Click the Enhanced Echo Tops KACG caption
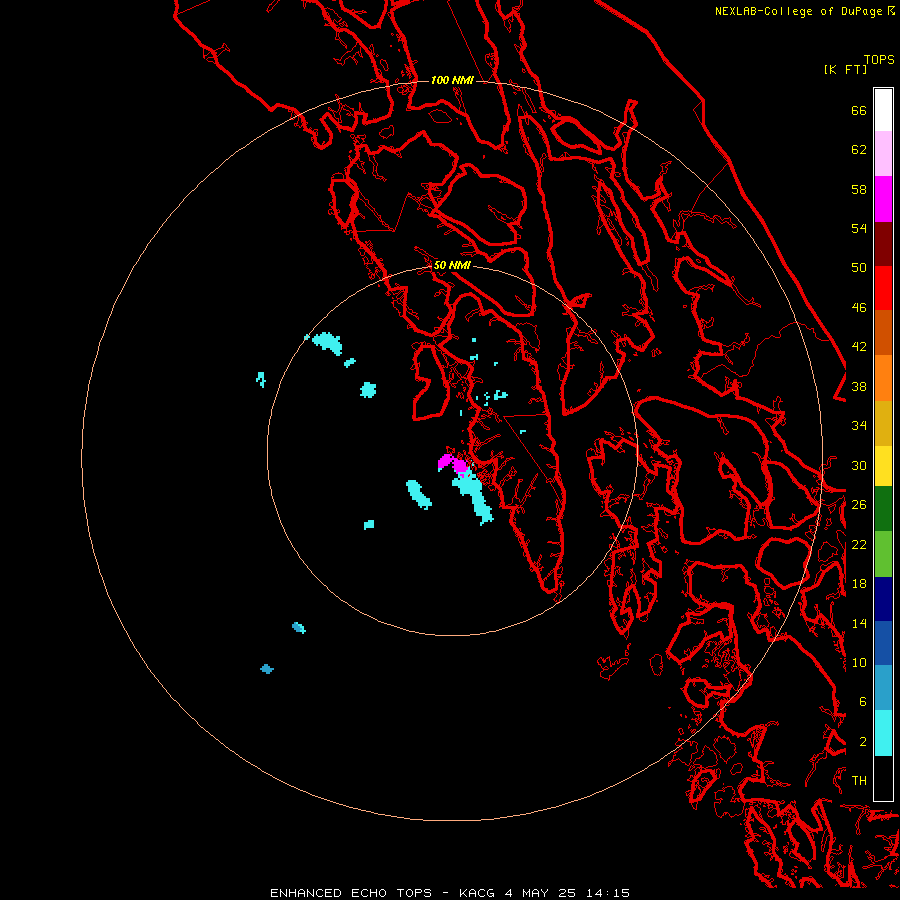This screenshot has height=900, width=900. 450,893
